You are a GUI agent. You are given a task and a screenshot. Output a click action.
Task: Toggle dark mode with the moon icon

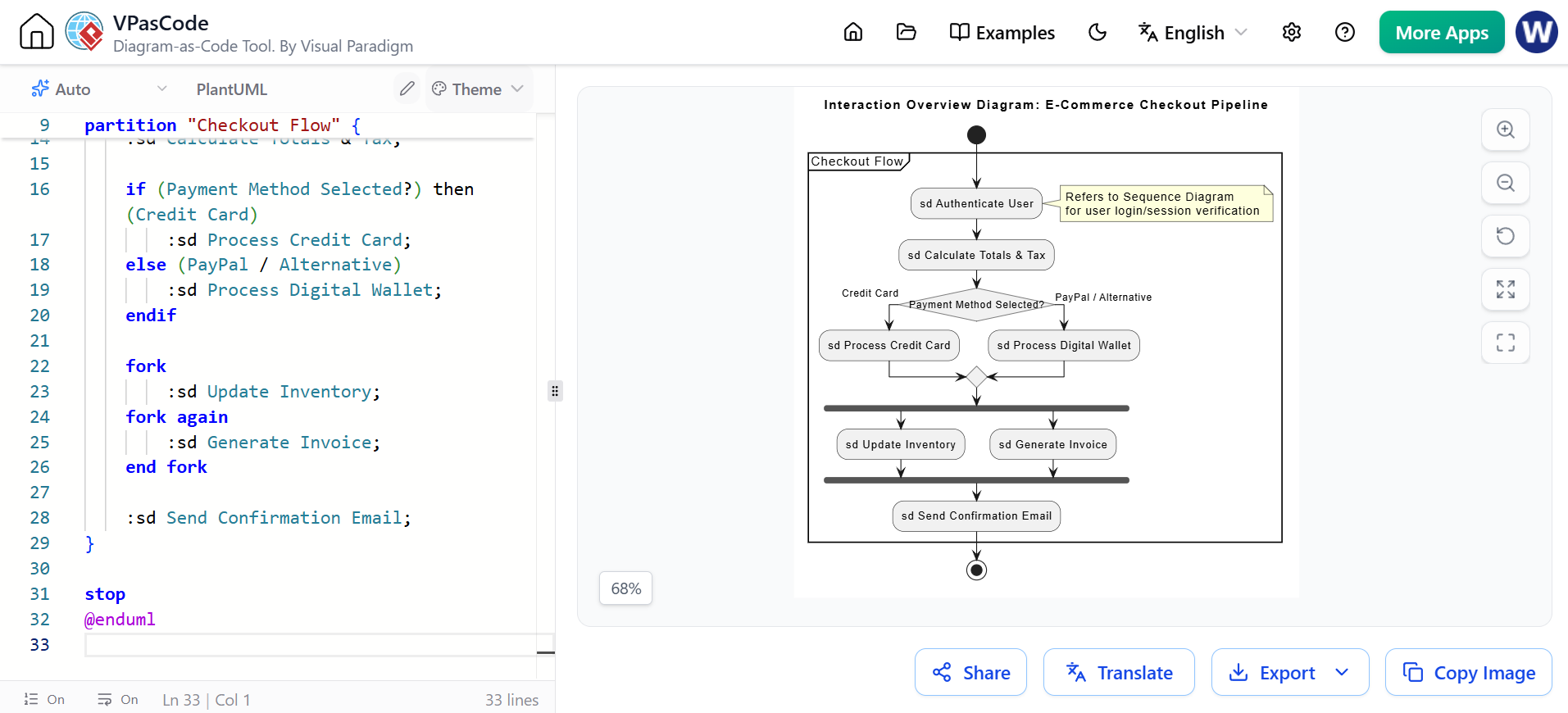coord(1097,32)
